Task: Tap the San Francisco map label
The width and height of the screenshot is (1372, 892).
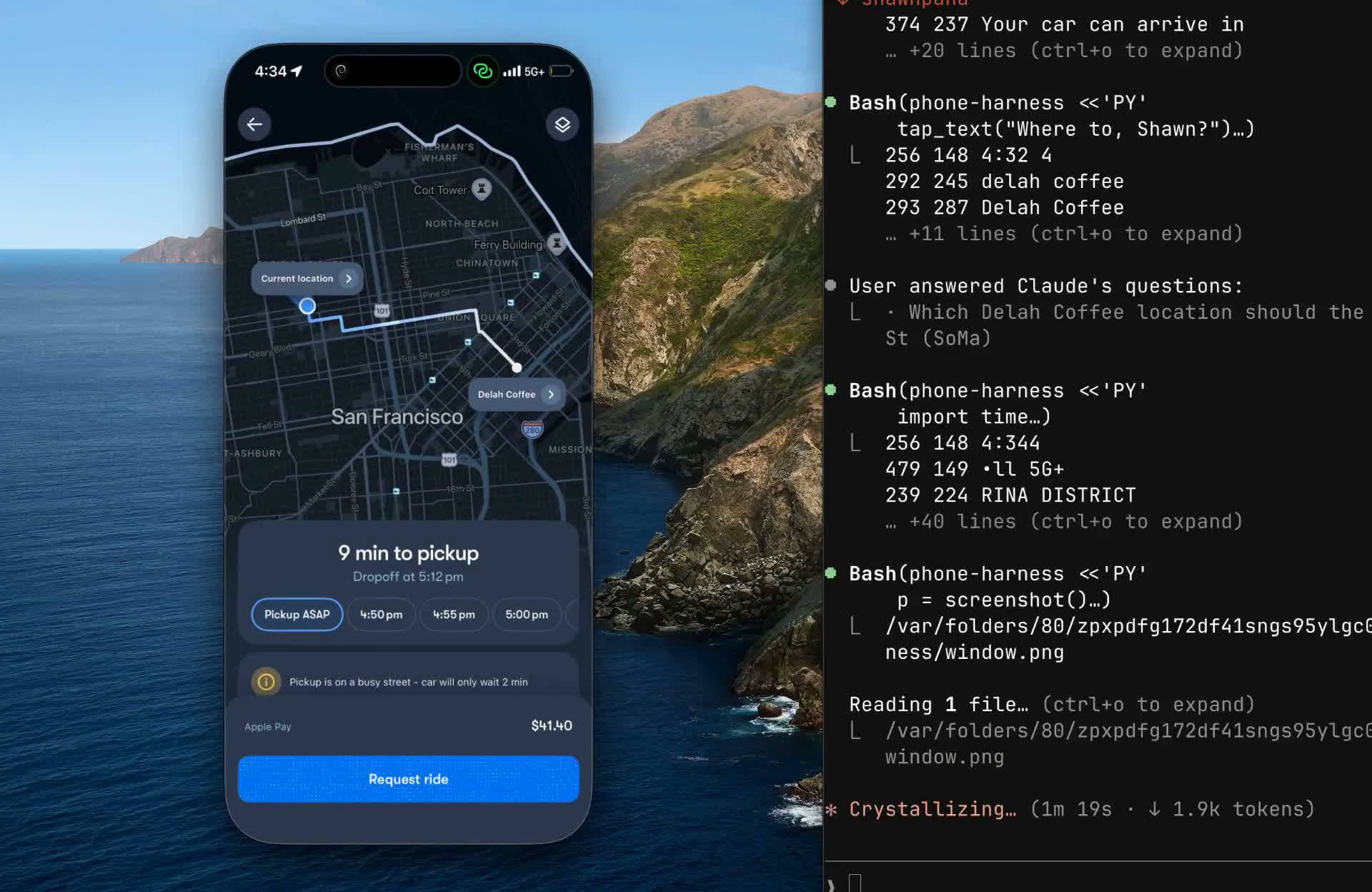Action: click(x=397, y=417)
